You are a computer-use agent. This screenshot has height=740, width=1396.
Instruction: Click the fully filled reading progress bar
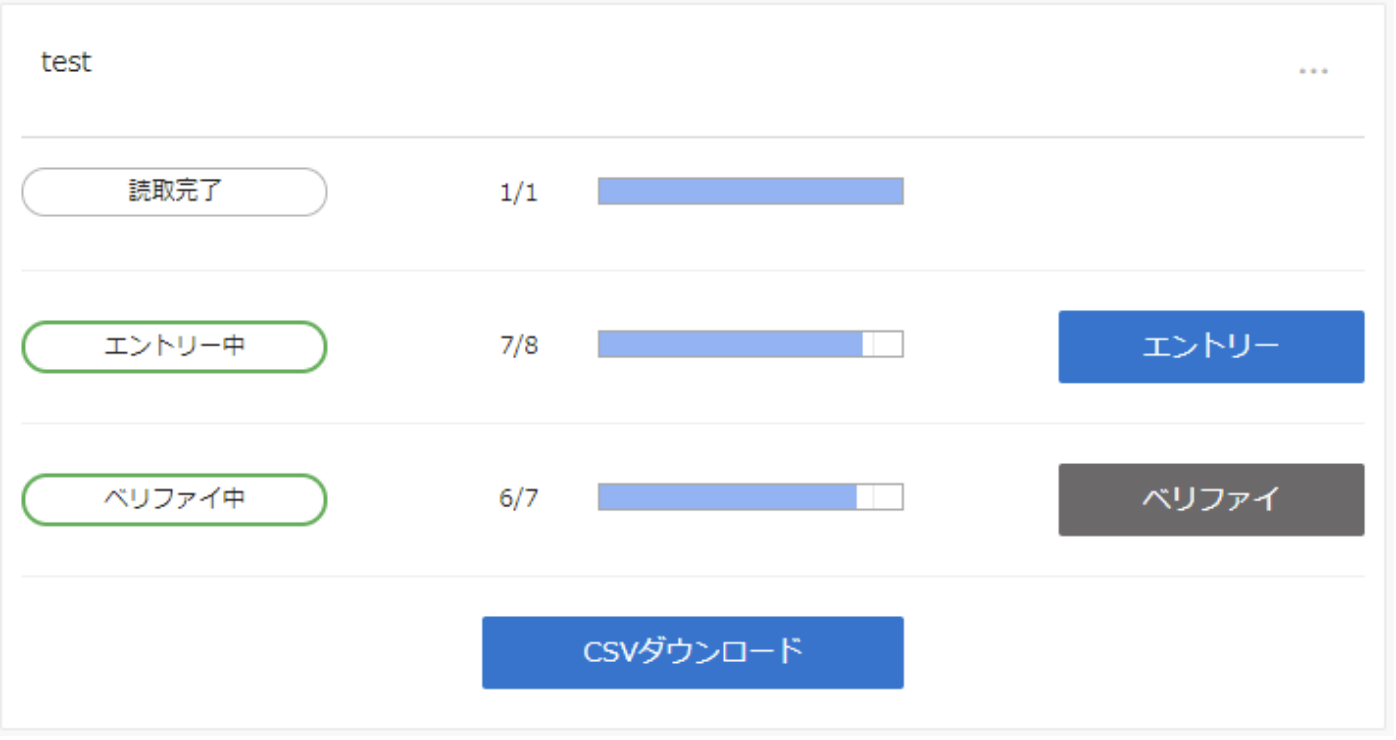click(x=750, y=191)
